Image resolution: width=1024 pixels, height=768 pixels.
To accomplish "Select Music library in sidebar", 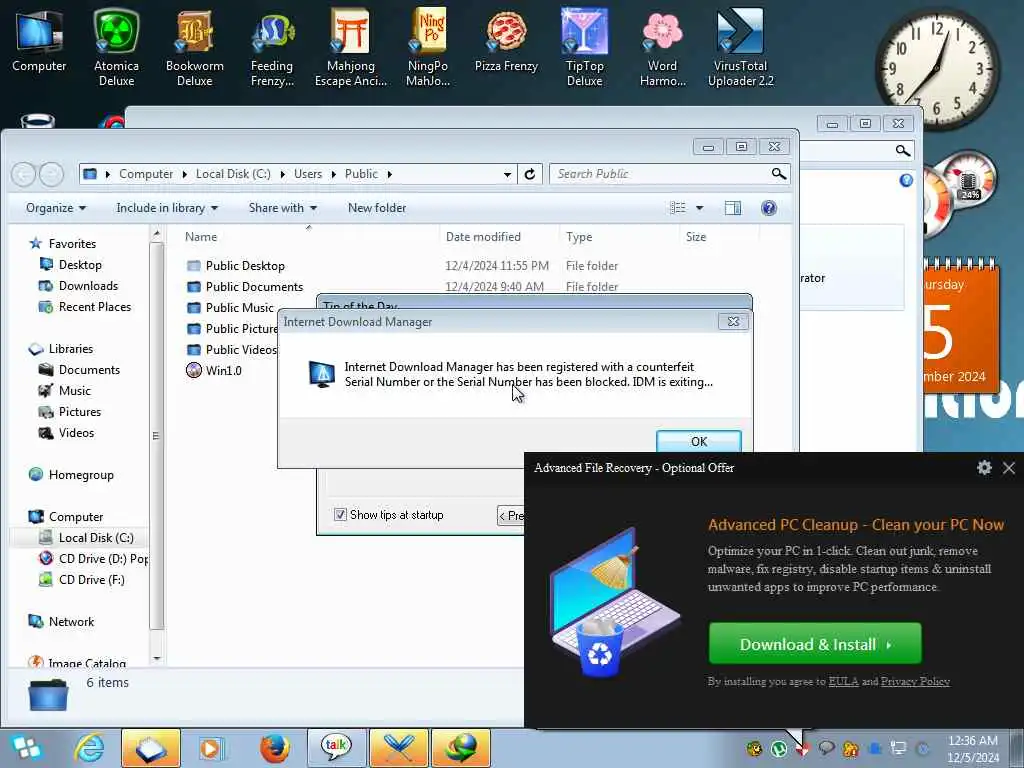I will click(74, 391).
